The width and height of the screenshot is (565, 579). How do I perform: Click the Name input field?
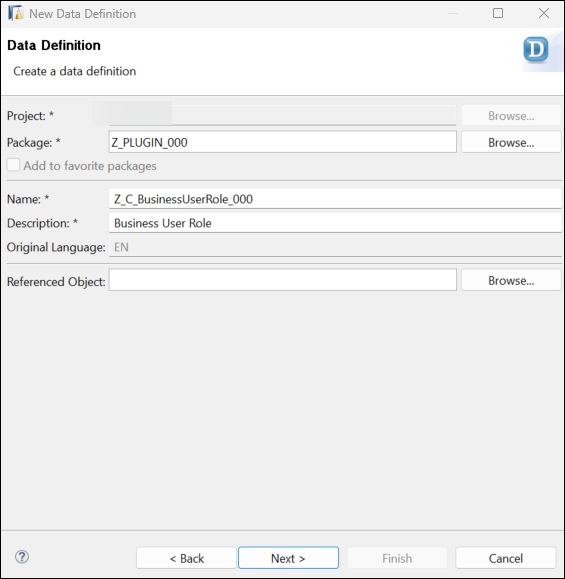click(x=335, y=199)
